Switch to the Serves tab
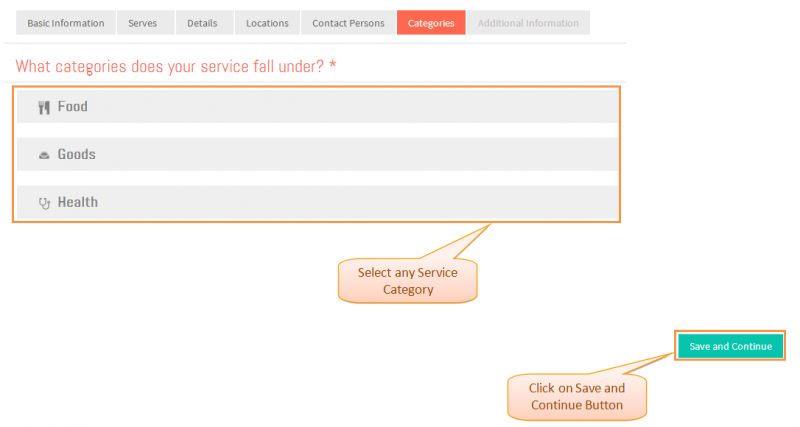Screen dimensions: 800x427 [145, 23]
